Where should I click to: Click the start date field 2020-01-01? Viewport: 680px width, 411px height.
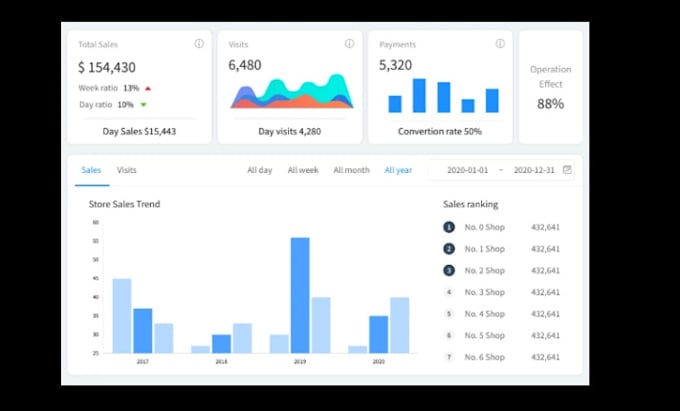tap(468, 170)
